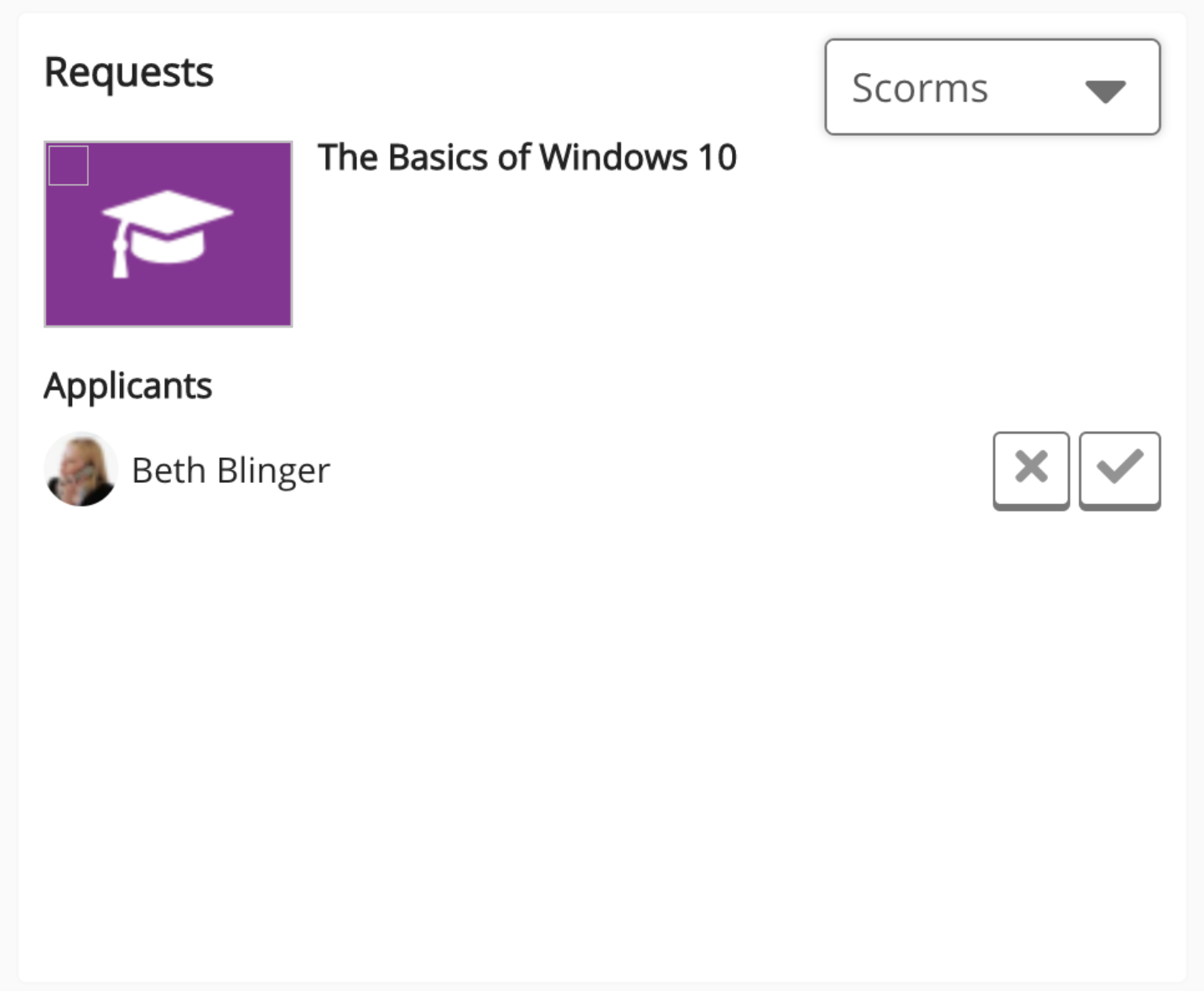Click Beth Blinger's profile avatar

tap(80, 470)
